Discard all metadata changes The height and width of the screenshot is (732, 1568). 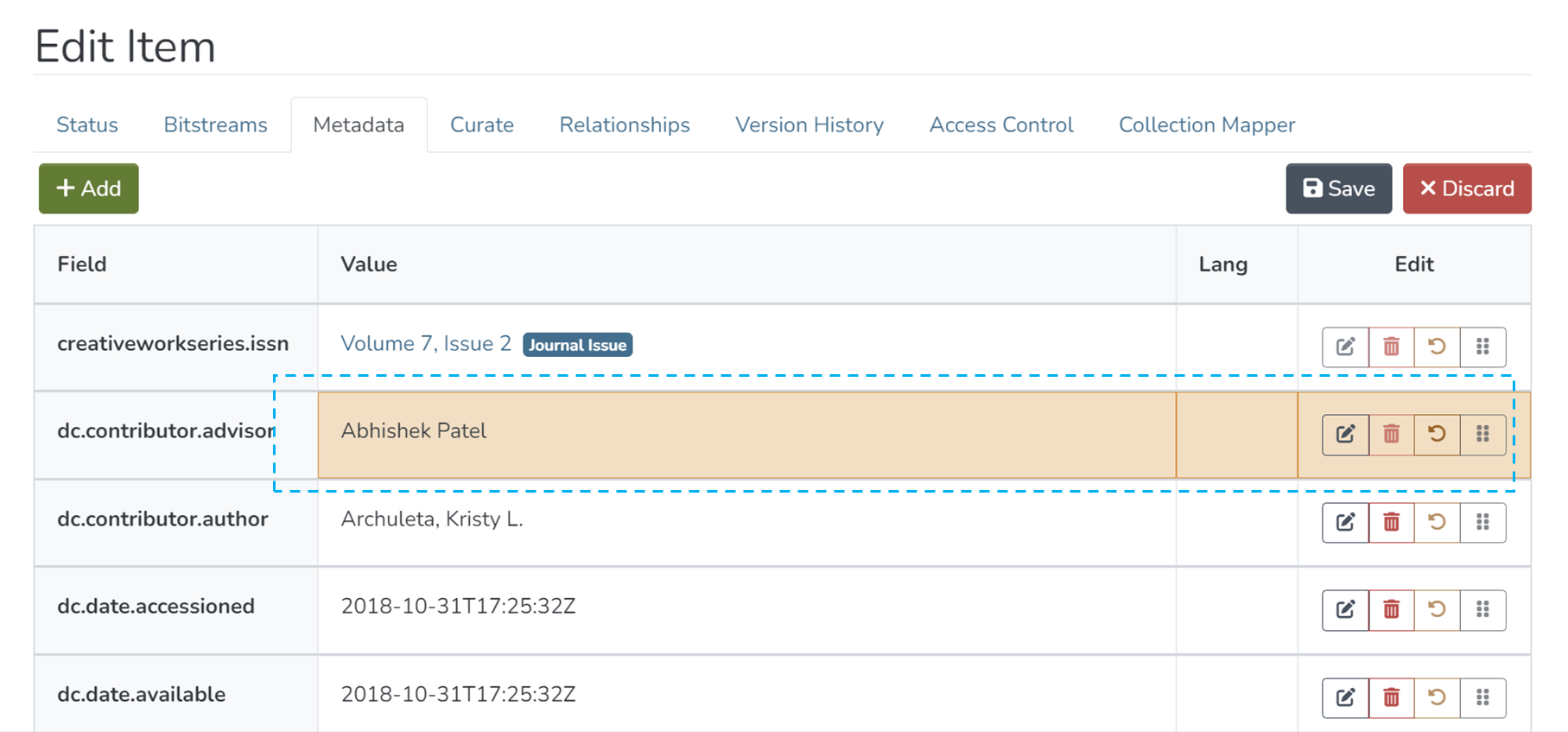click(x=1466, y=188)
